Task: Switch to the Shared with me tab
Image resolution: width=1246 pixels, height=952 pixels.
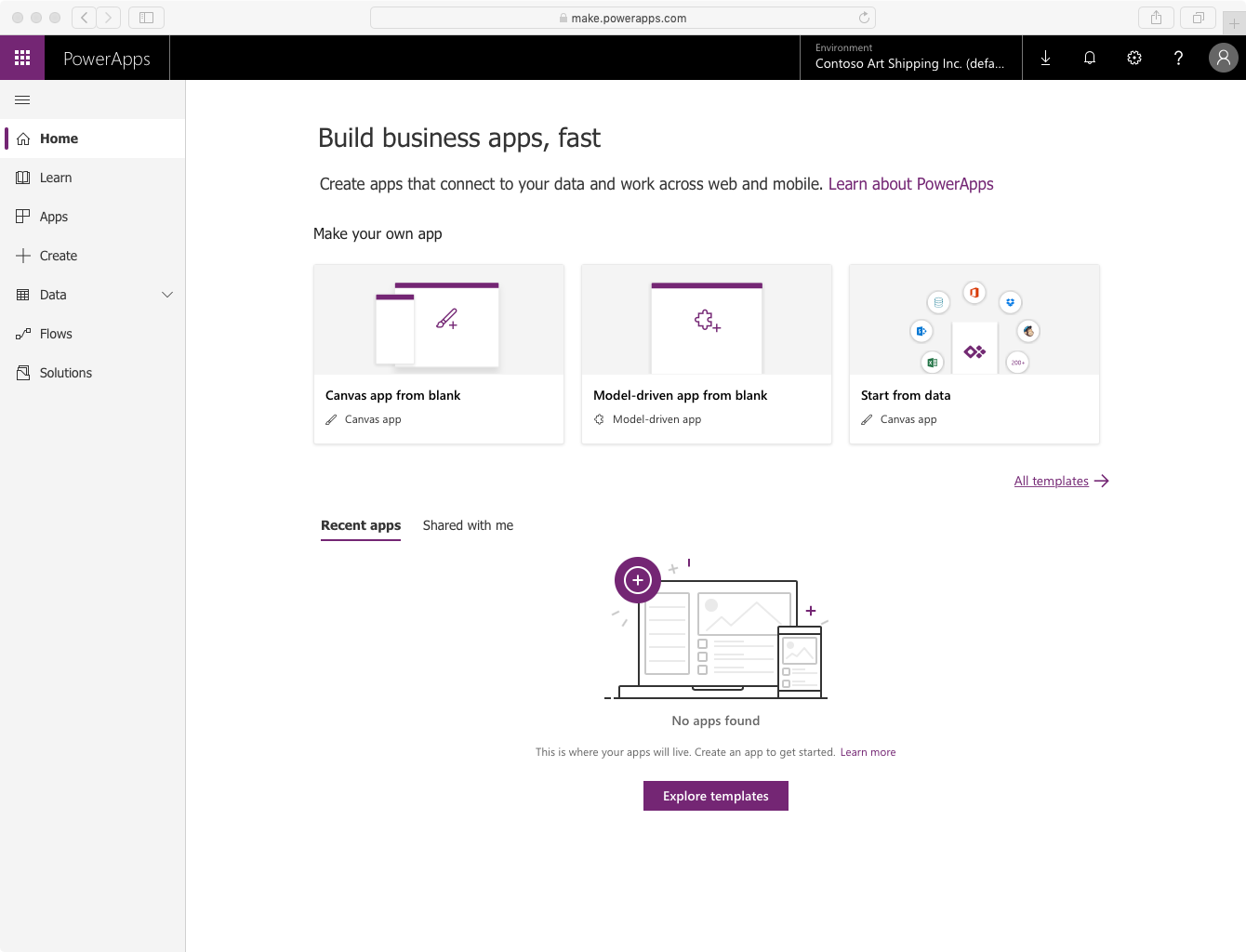Action: pos(468,525)
